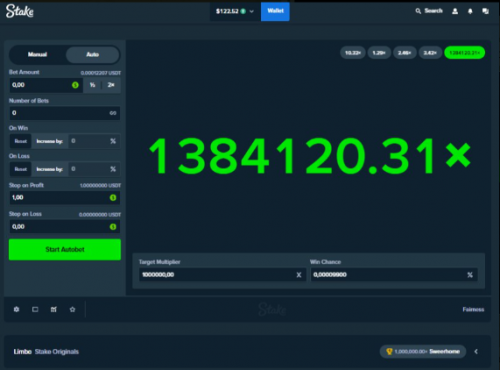500x370 pixels.
Task: Click the Stop on Loss input
Action: [65, 227]
